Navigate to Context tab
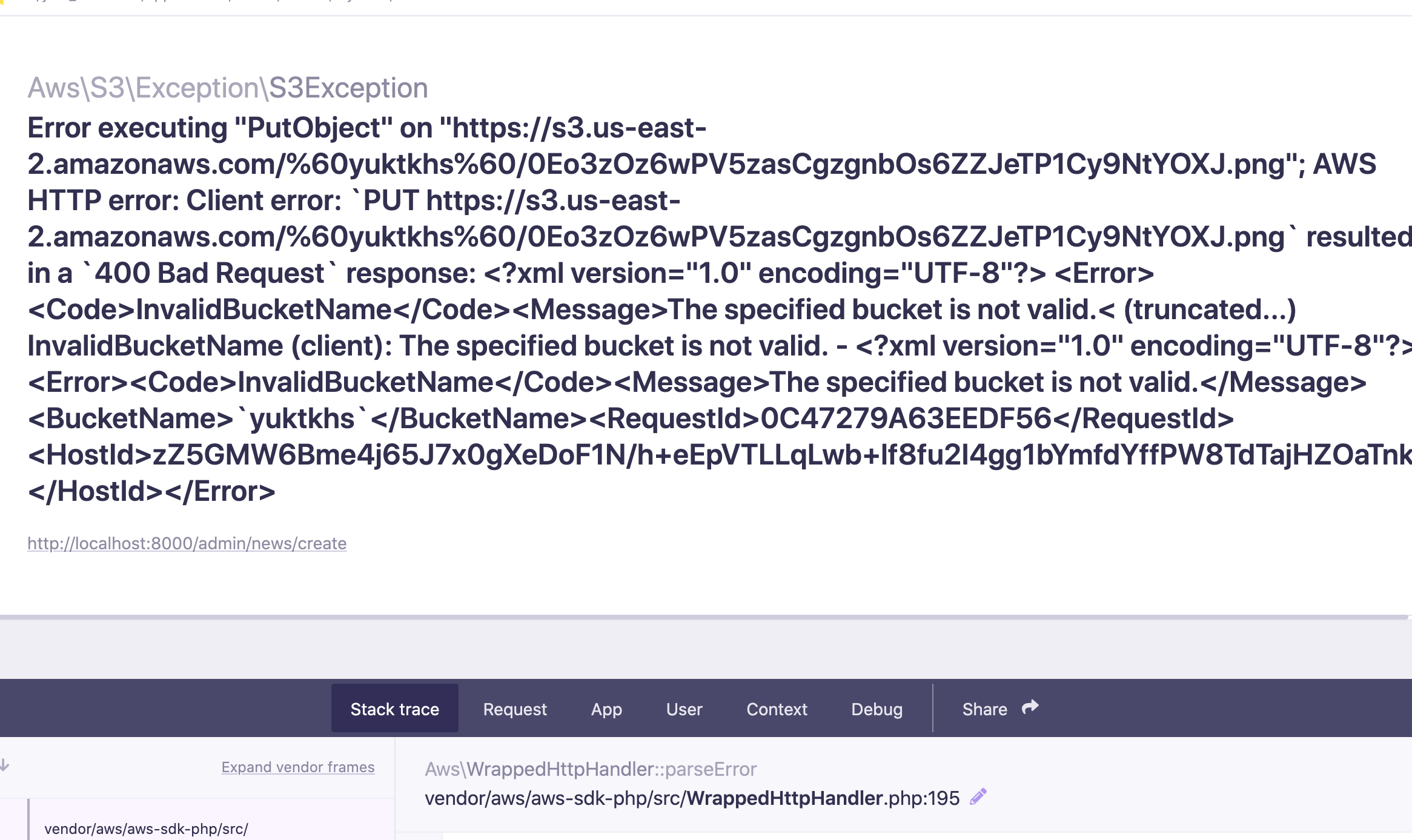The height and width of the screenshot is (840, 1412). [777, 709]
